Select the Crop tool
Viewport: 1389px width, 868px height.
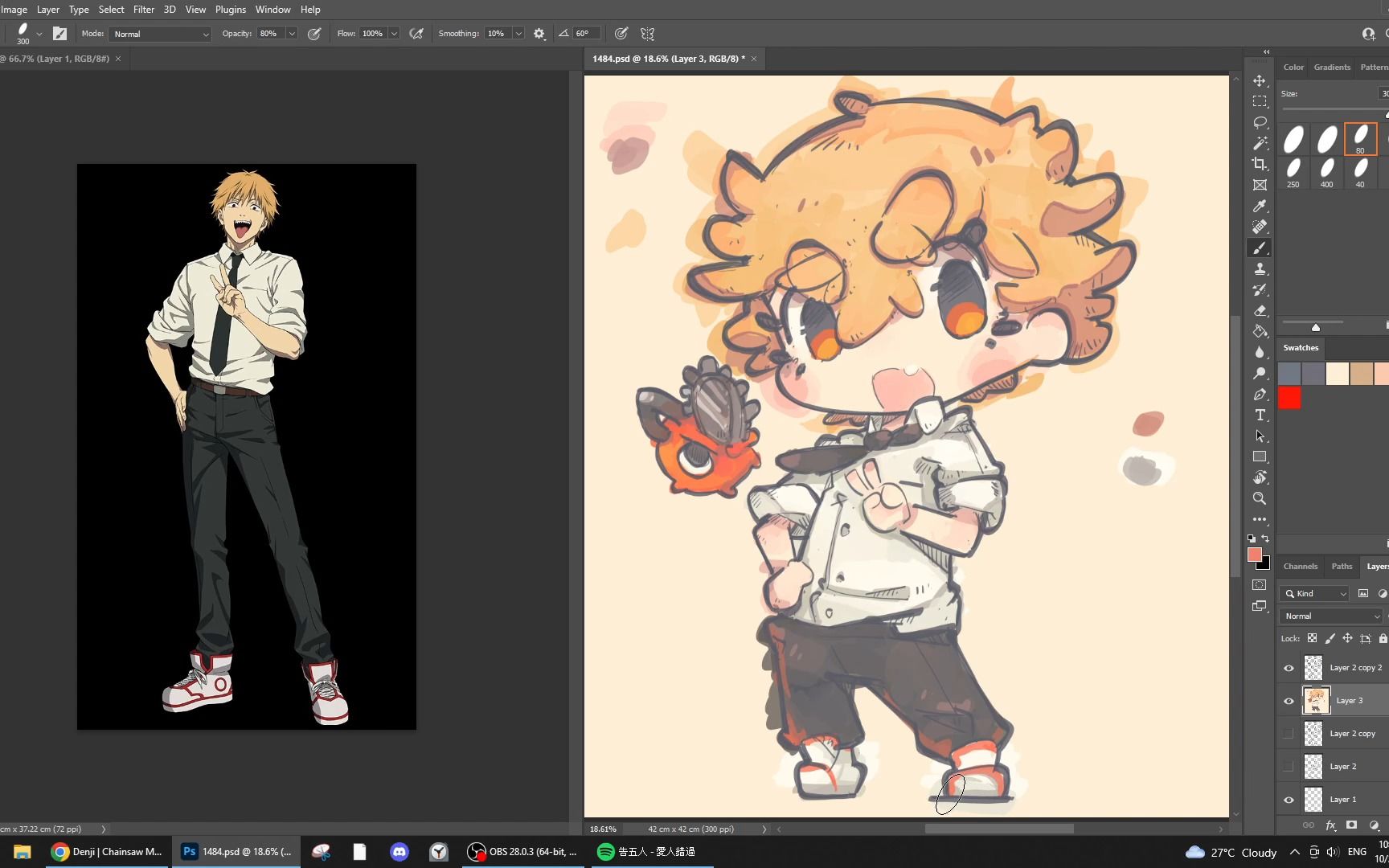(1260, 164)
